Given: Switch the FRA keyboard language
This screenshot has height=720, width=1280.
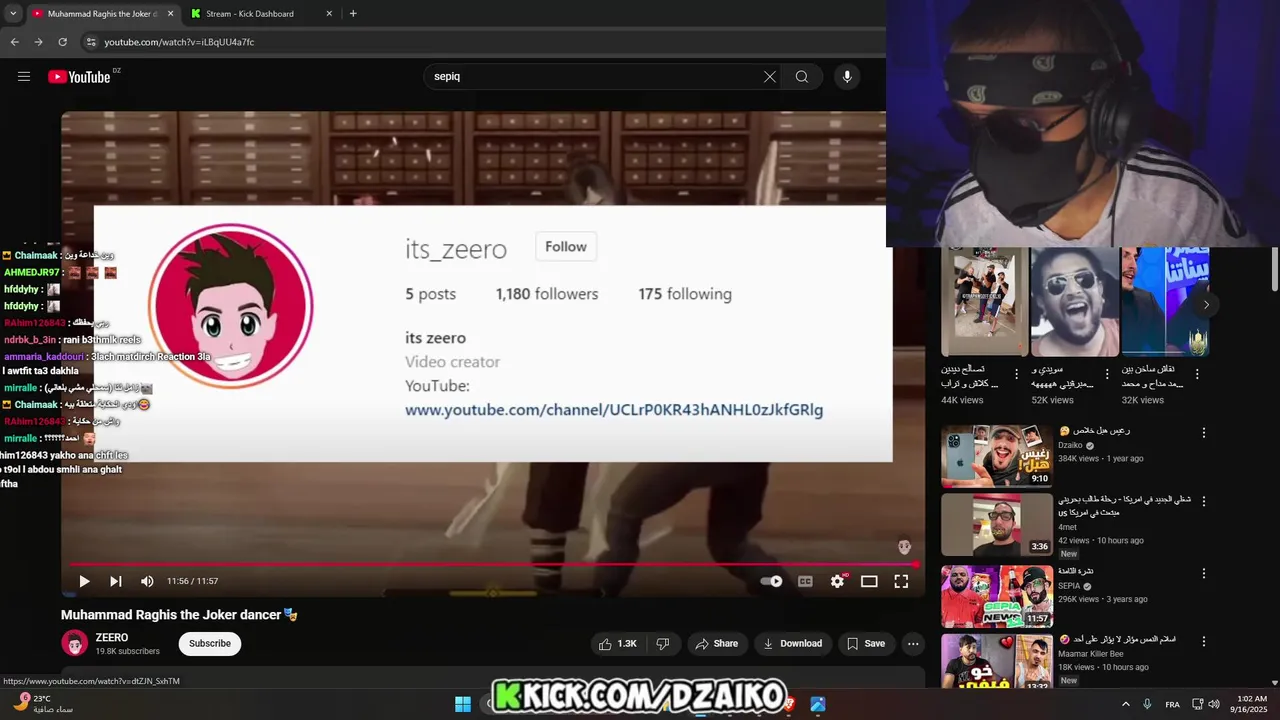Looking at the screenshot, I should click(1172, 705).
